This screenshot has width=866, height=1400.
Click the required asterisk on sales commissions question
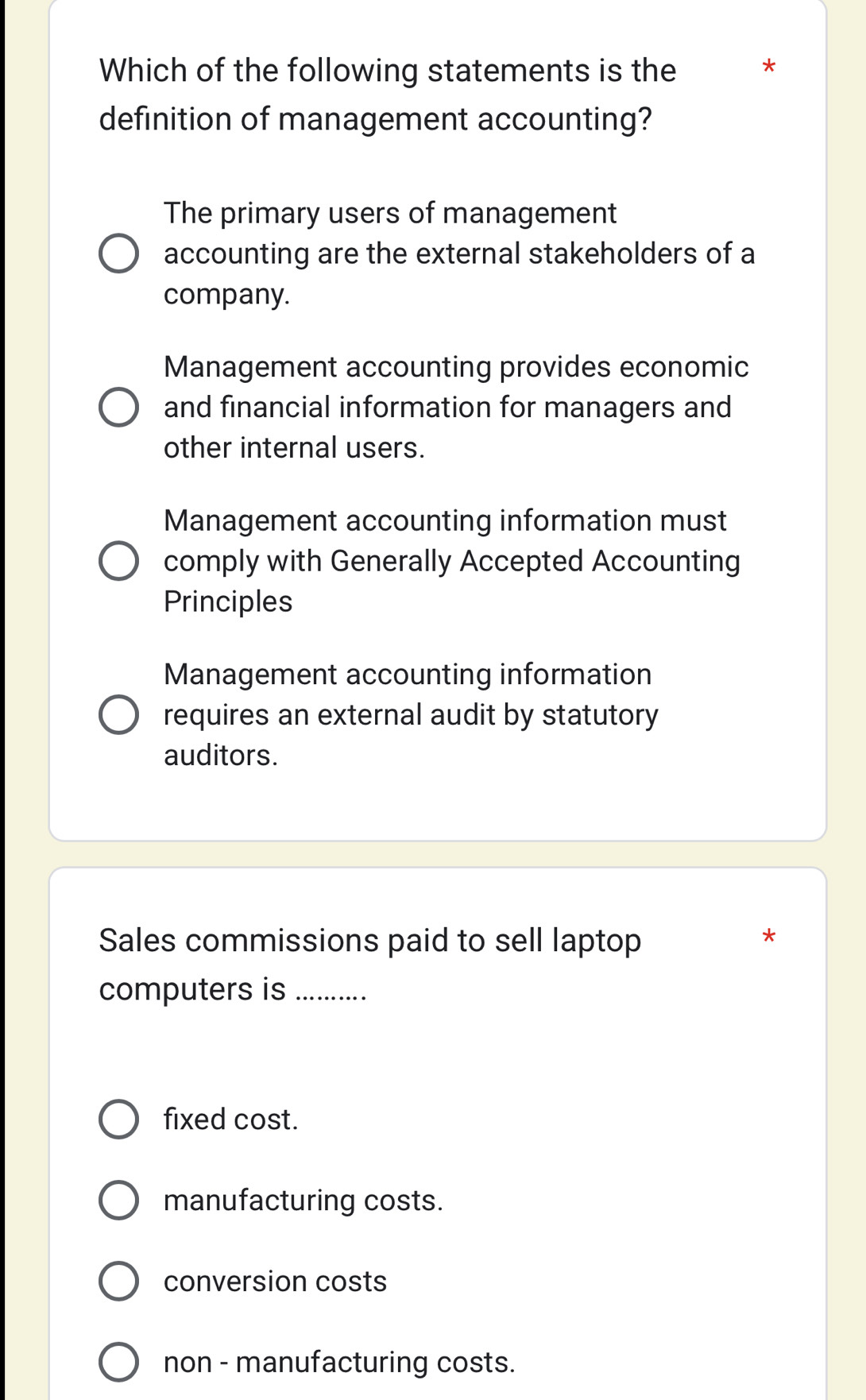click(x=767, y=937)
